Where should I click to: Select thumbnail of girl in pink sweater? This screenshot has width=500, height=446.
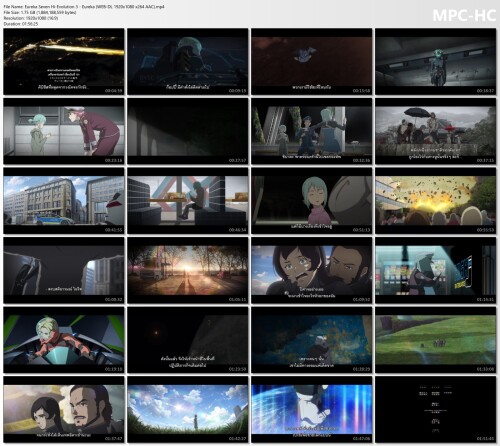point(312,201)
